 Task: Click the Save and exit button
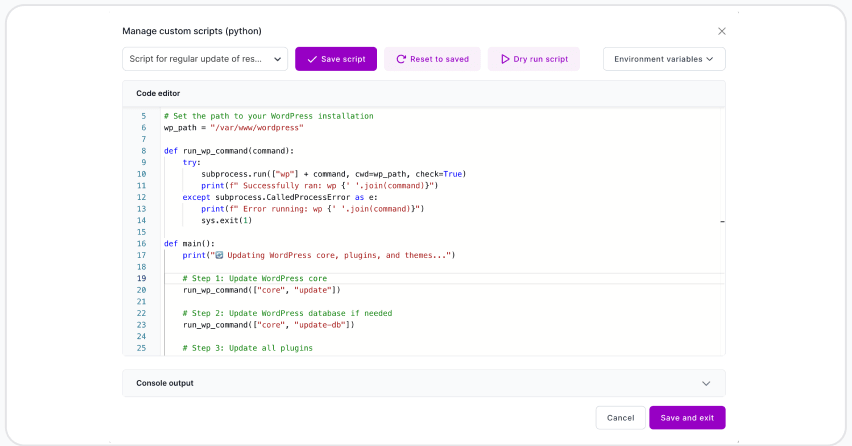point(687,418)
